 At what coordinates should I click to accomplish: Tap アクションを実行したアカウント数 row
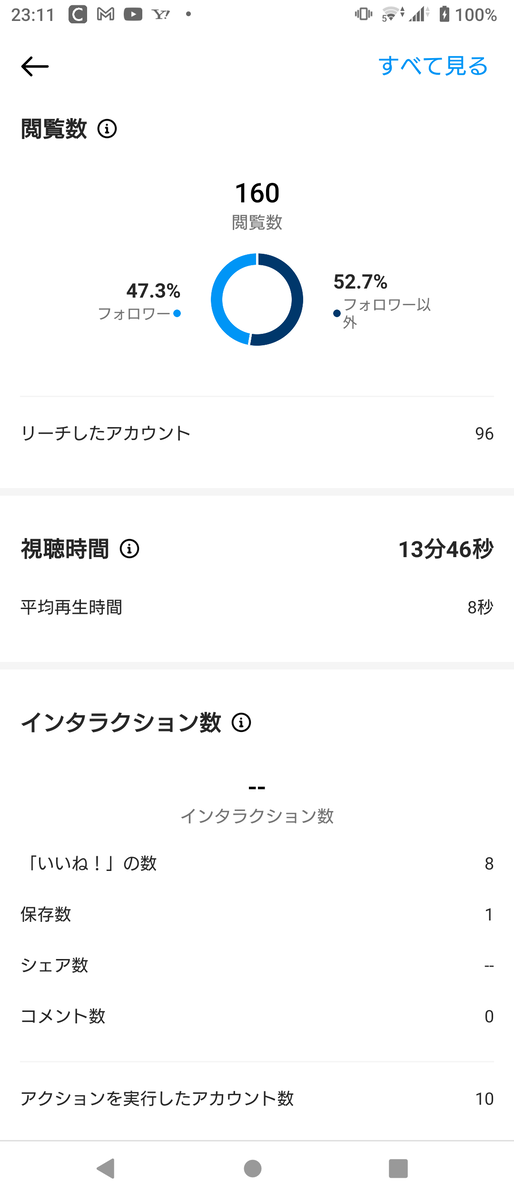[257, 1098]
